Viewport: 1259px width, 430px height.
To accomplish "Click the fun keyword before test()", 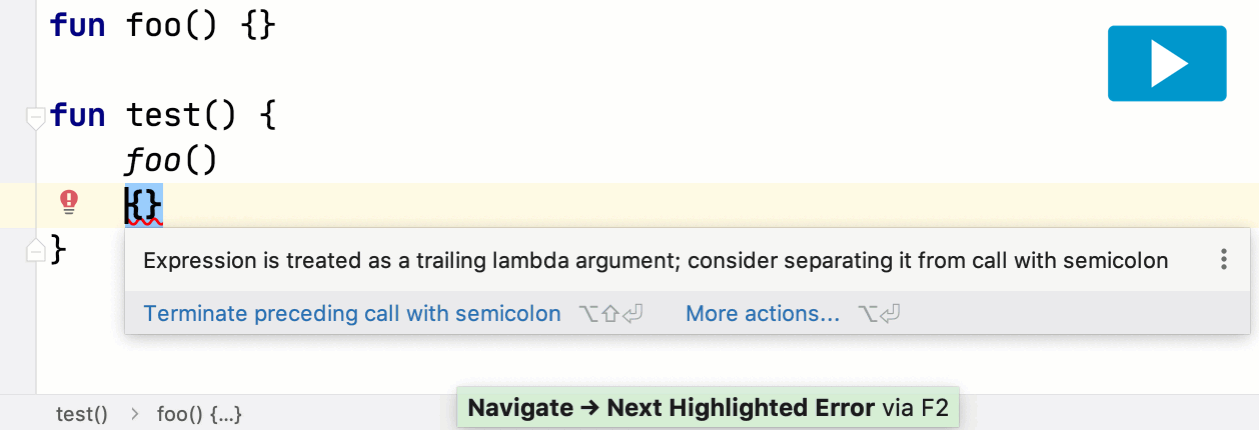I will tap(78, 115).
